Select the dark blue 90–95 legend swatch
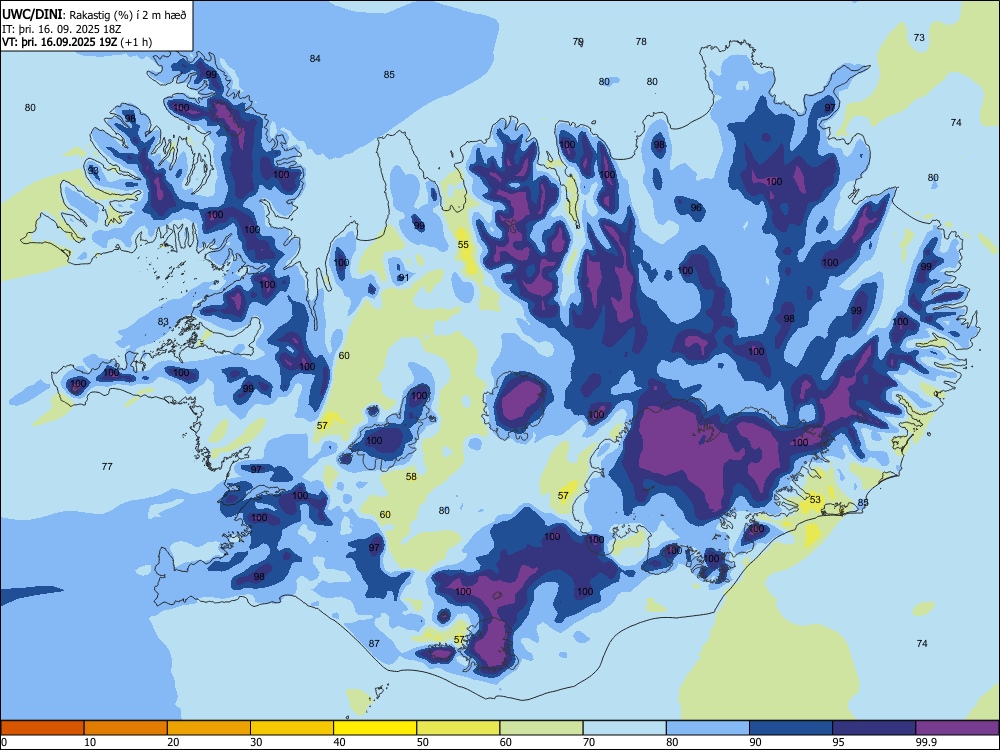This screenshot has height=750, width=1000. [791, 728]
